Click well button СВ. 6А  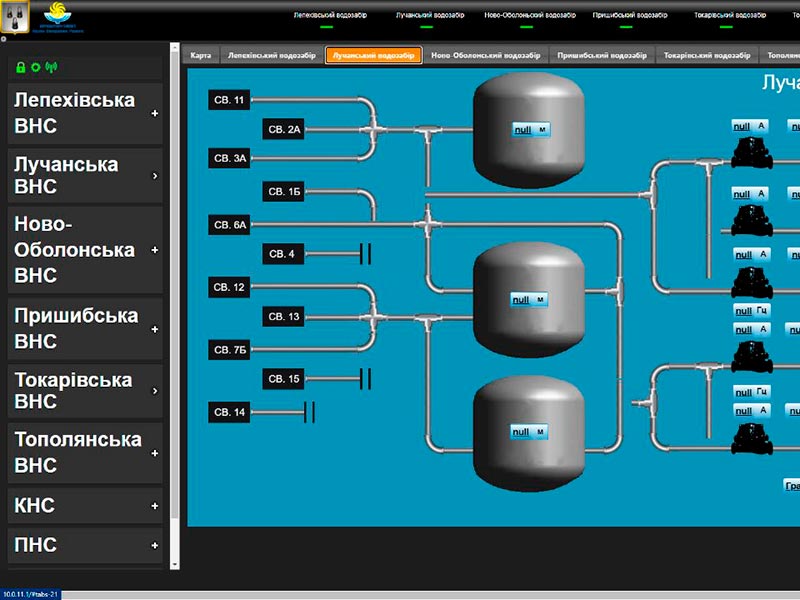pos(229,225)
